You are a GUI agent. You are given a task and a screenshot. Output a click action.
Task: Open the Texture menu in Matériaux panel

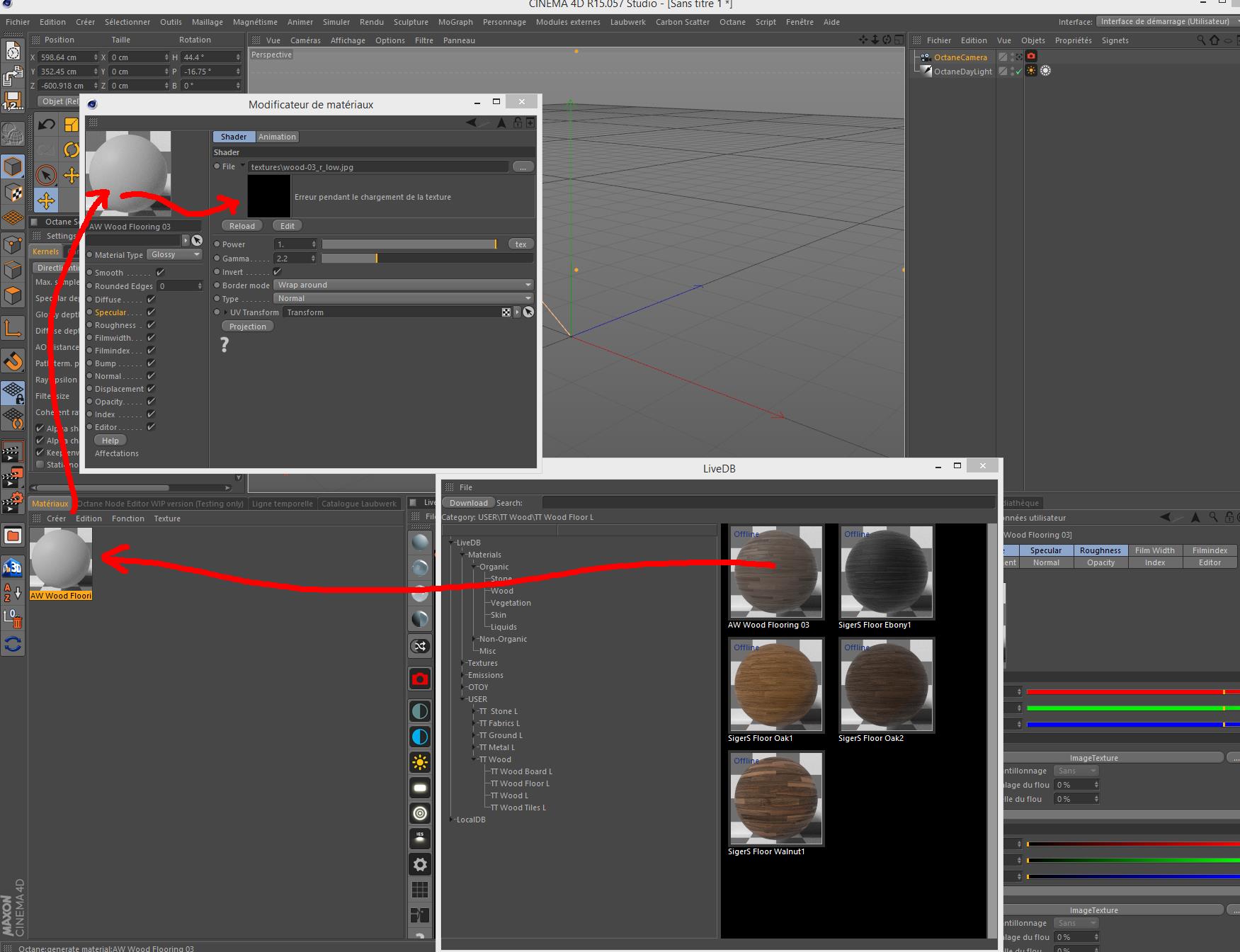[x=167, y=518]
